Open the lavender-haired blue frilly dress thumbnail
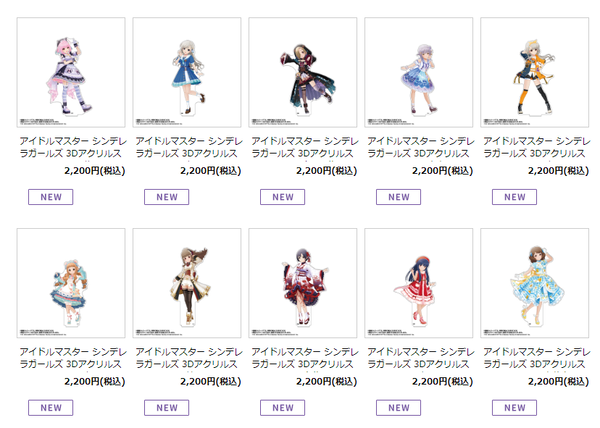 click(419, 72)
